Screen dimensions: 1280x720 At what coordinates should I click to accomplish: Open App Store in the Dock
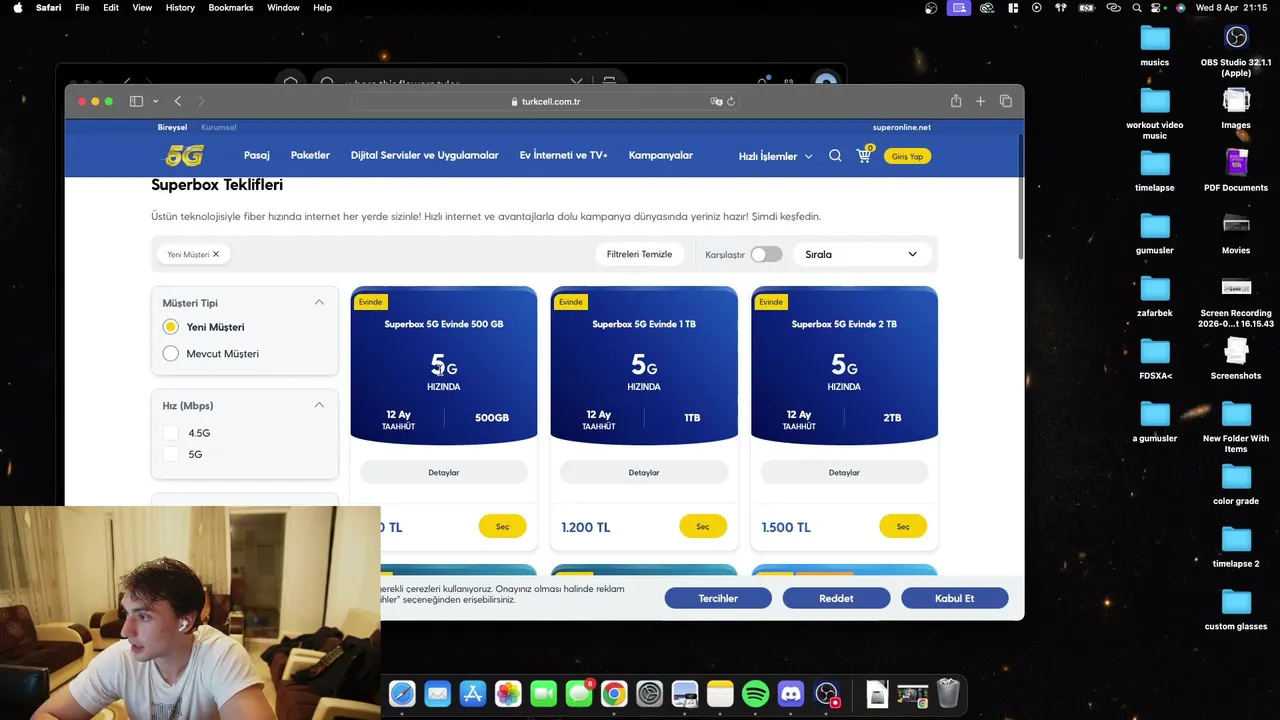472,693
